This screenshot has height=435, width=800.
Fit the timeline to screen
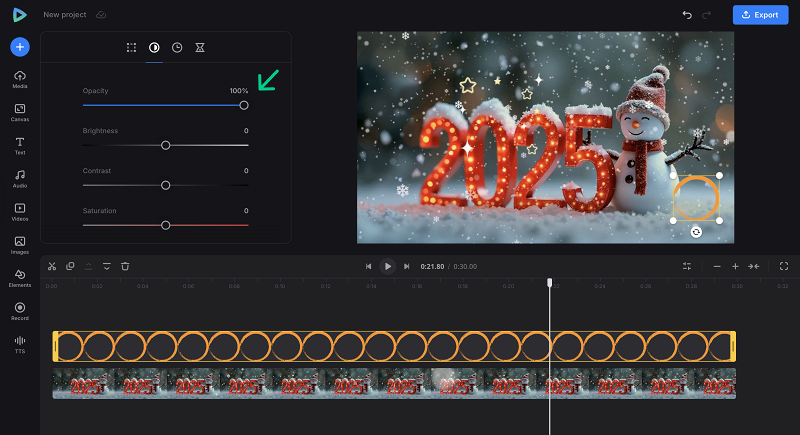tap(754, 266)
